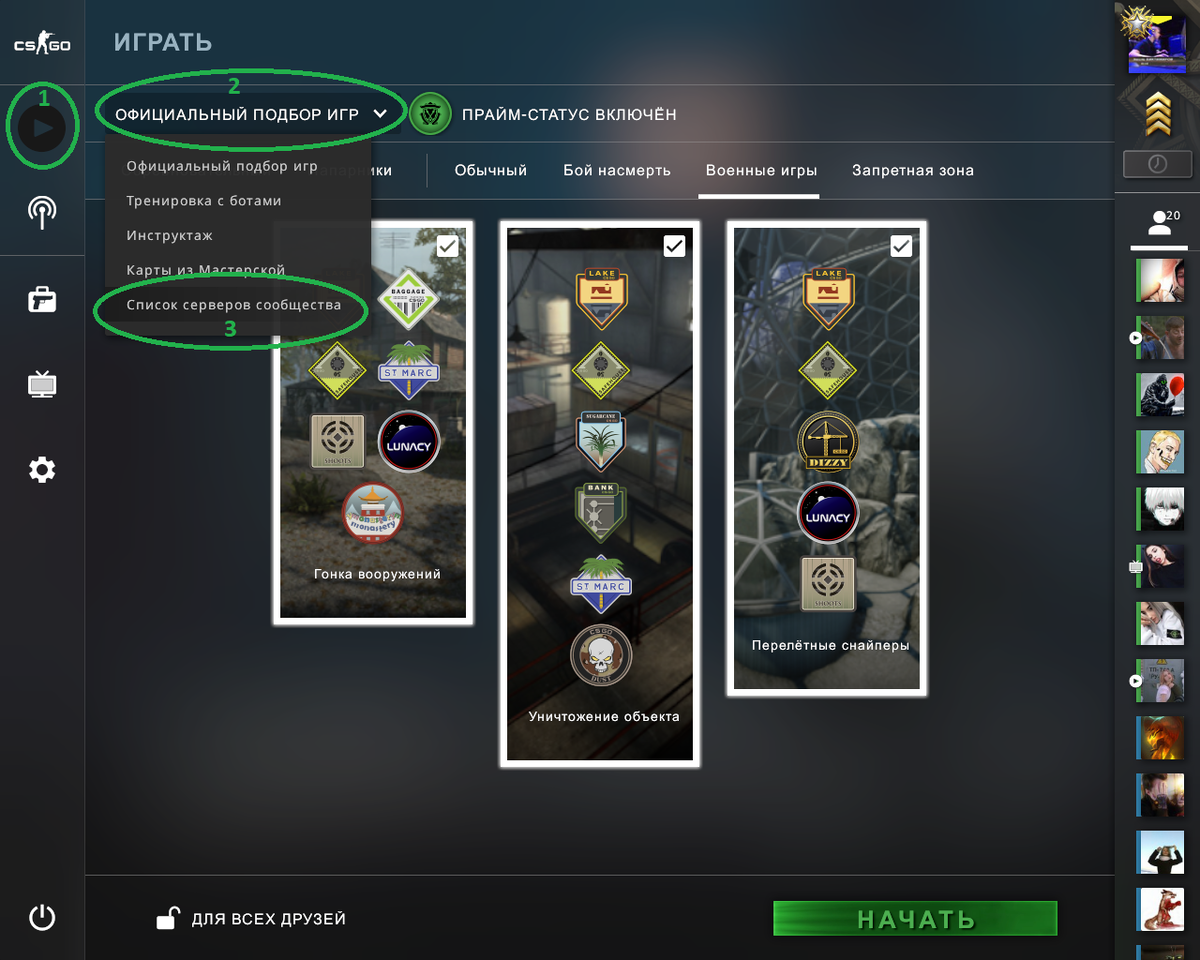Open the Watch TV icon in sidebar

point(42,384)
